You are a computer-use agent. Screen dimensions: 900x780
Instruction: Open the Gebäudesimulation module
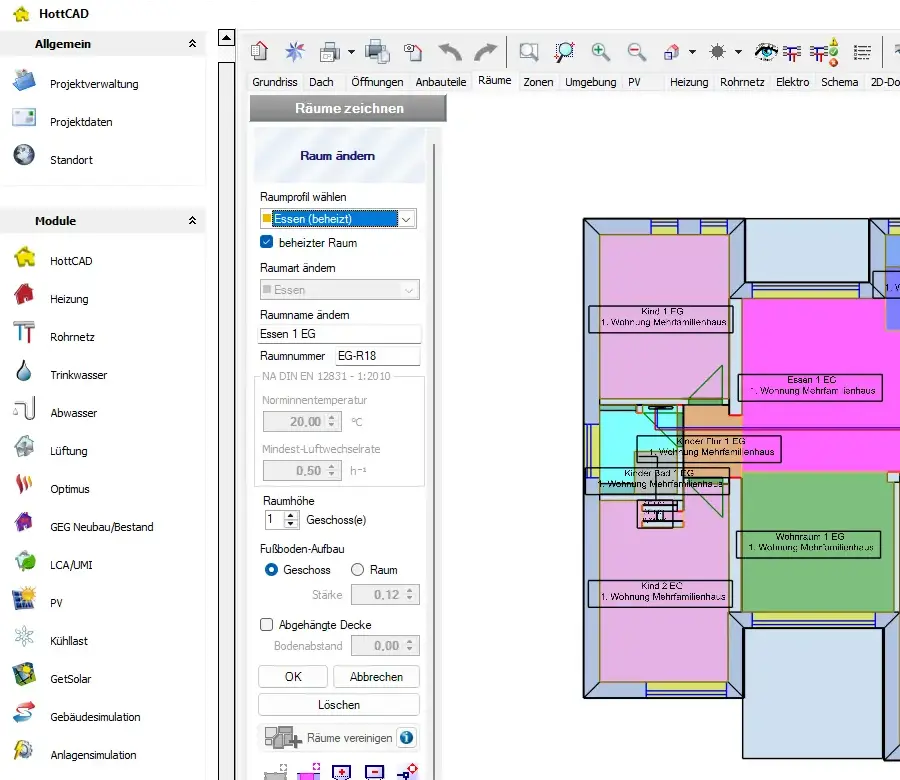(x=95, y=717)
